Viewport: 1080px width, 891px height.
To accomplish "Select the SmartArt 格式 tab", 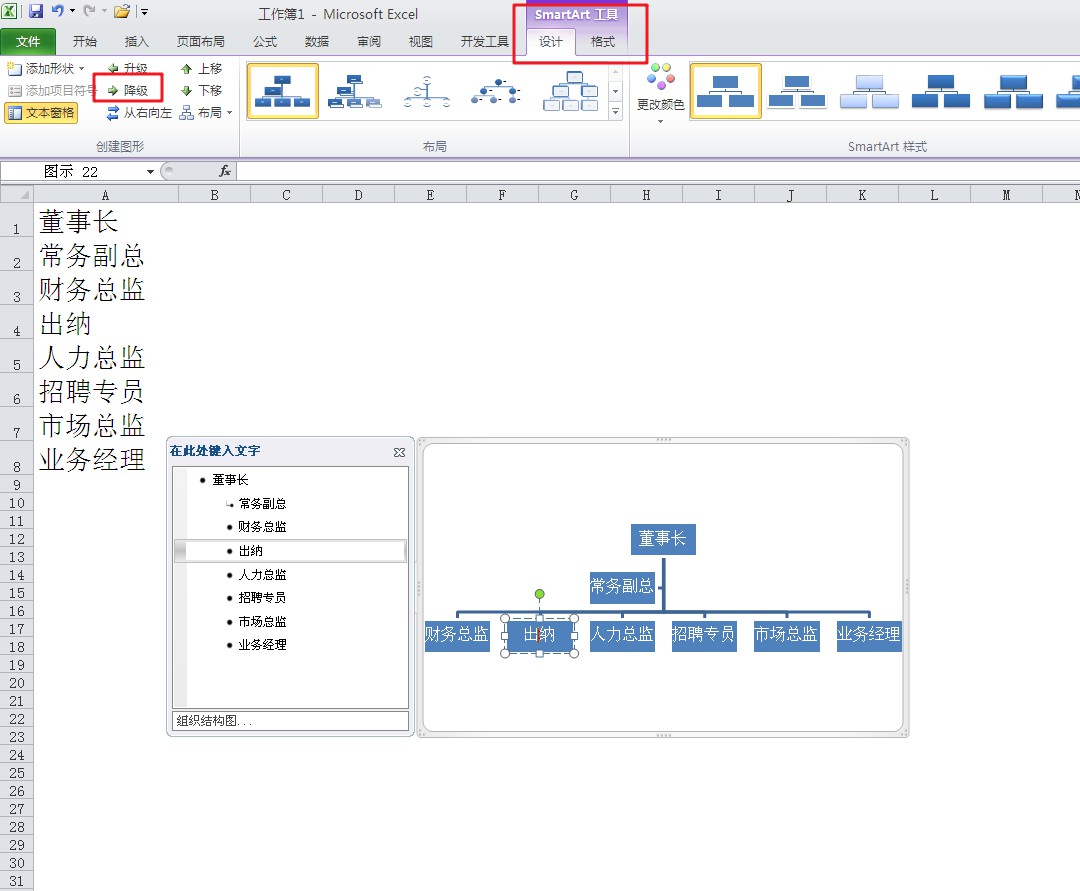I will tap(603, 41).
